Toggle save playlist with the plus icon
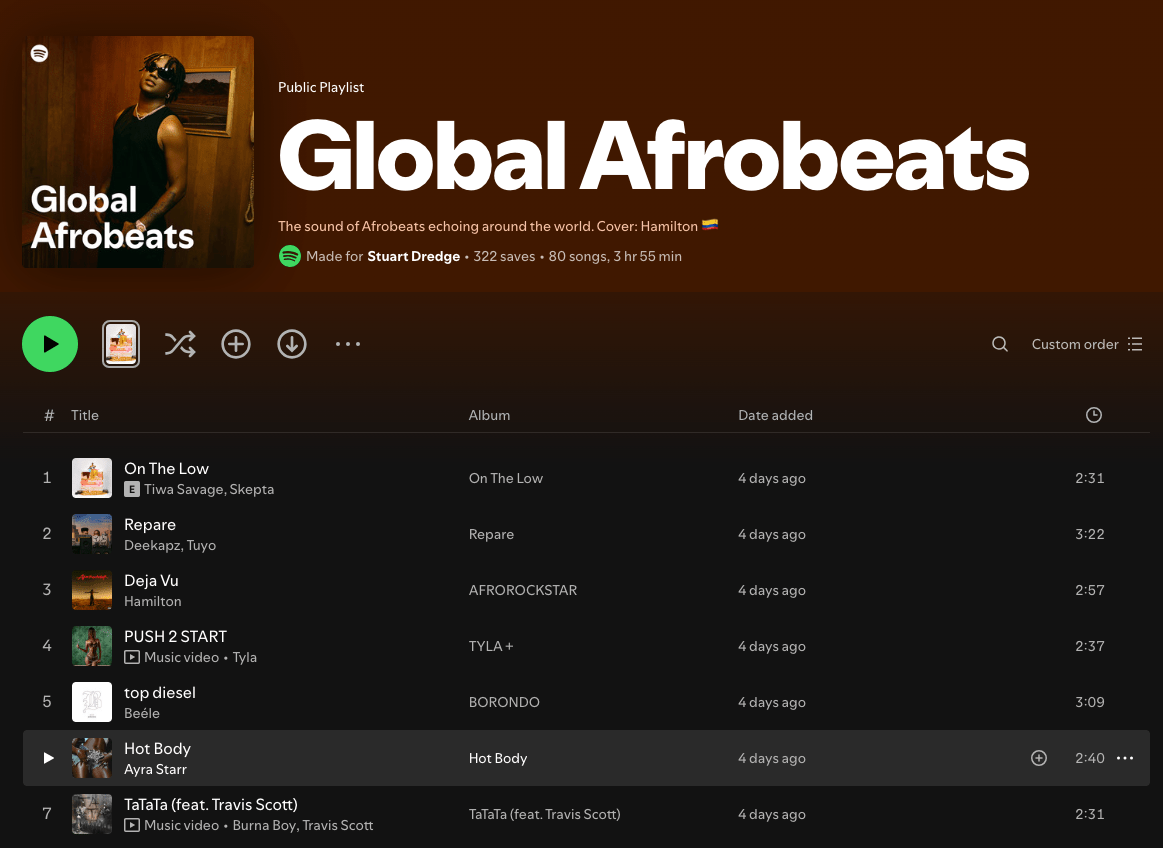 (236, 344)
